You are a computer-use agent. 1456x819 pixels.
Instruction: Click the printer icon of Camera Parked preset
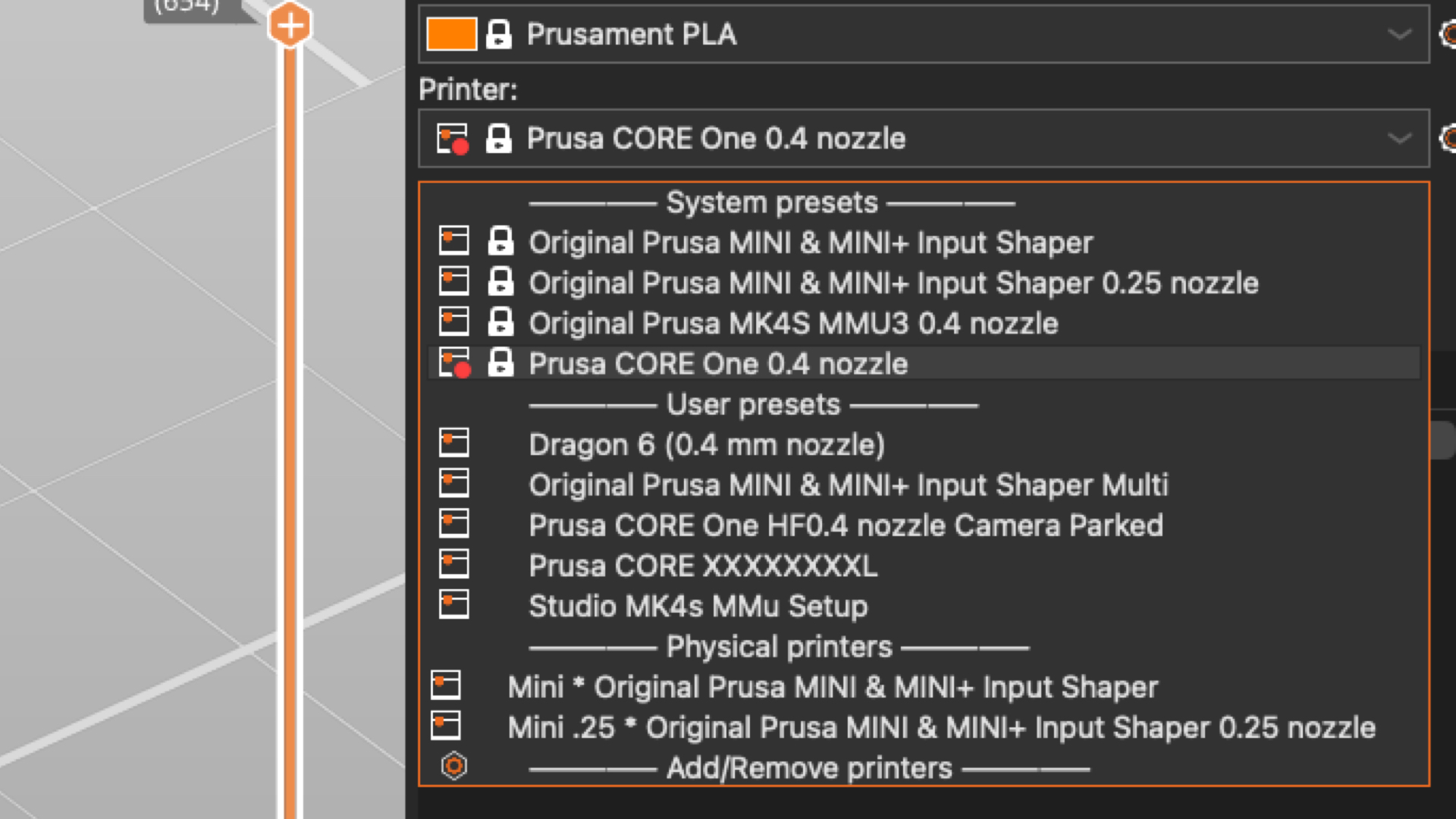click(x=454, y=523)
